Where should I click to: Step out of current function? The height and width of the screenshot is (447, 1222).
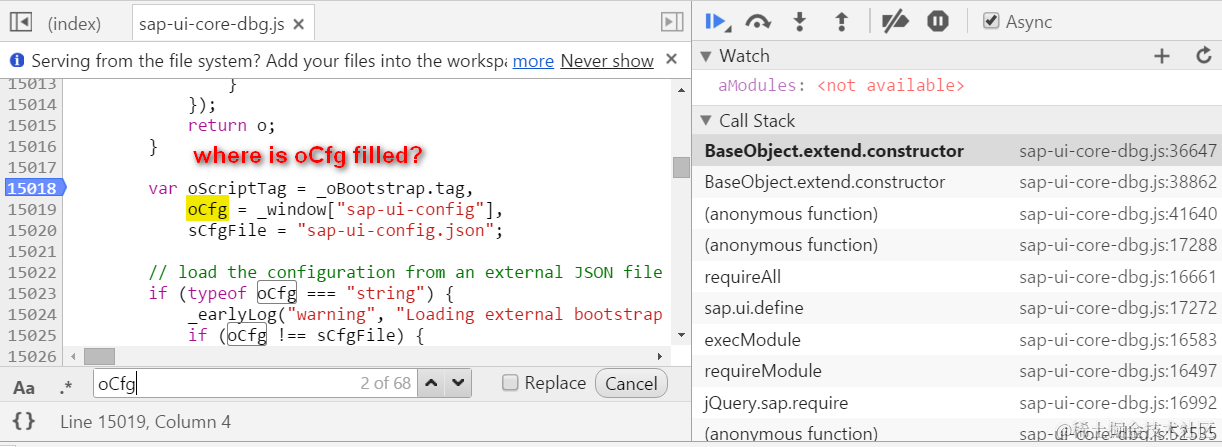coord(841,21)
